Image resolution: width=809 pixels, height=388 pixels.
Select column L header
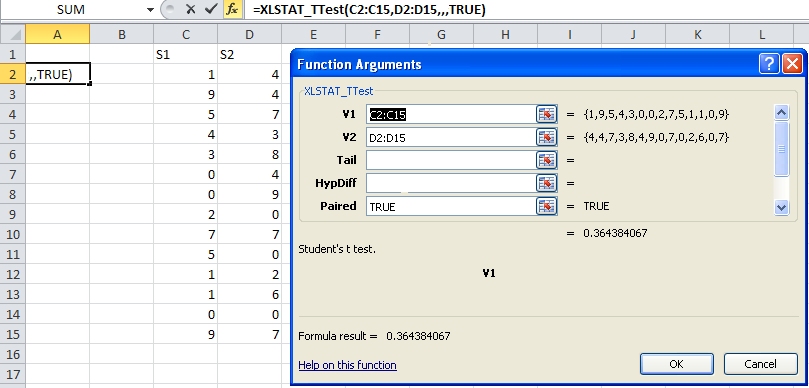click(762, 35)
